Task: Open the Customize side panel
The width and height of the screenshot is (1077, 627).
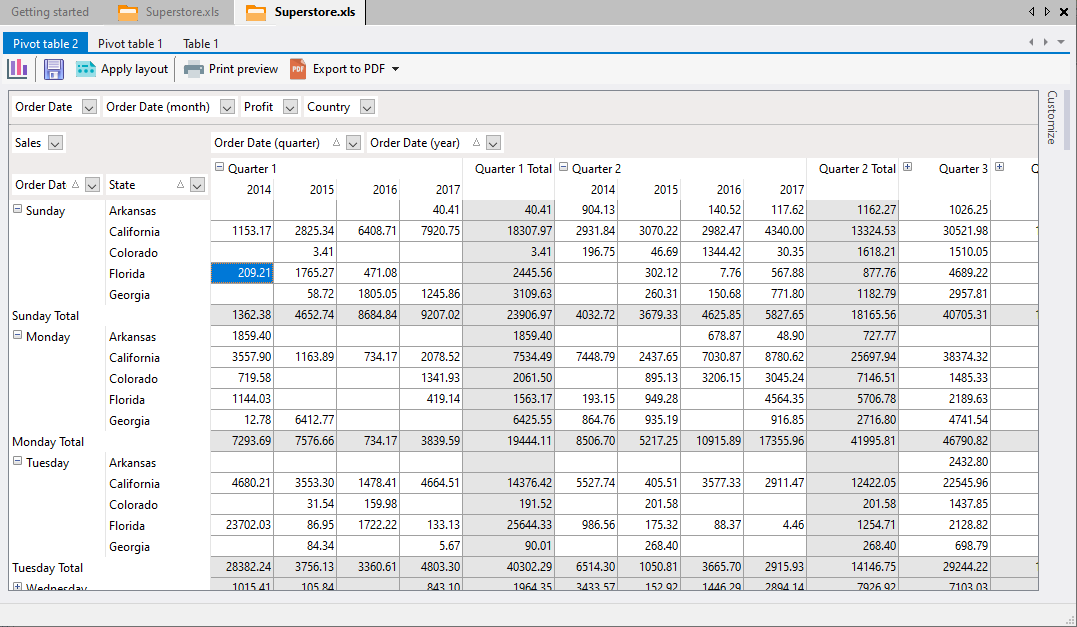Action: (1051, 117)
